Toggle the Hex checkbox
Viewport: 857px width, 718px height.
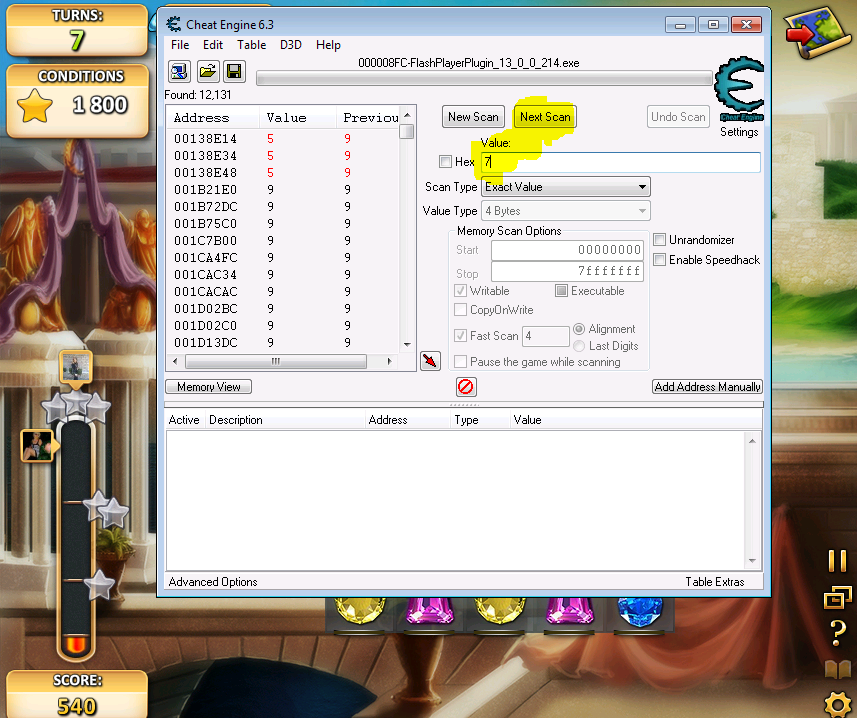click(445, 162)
